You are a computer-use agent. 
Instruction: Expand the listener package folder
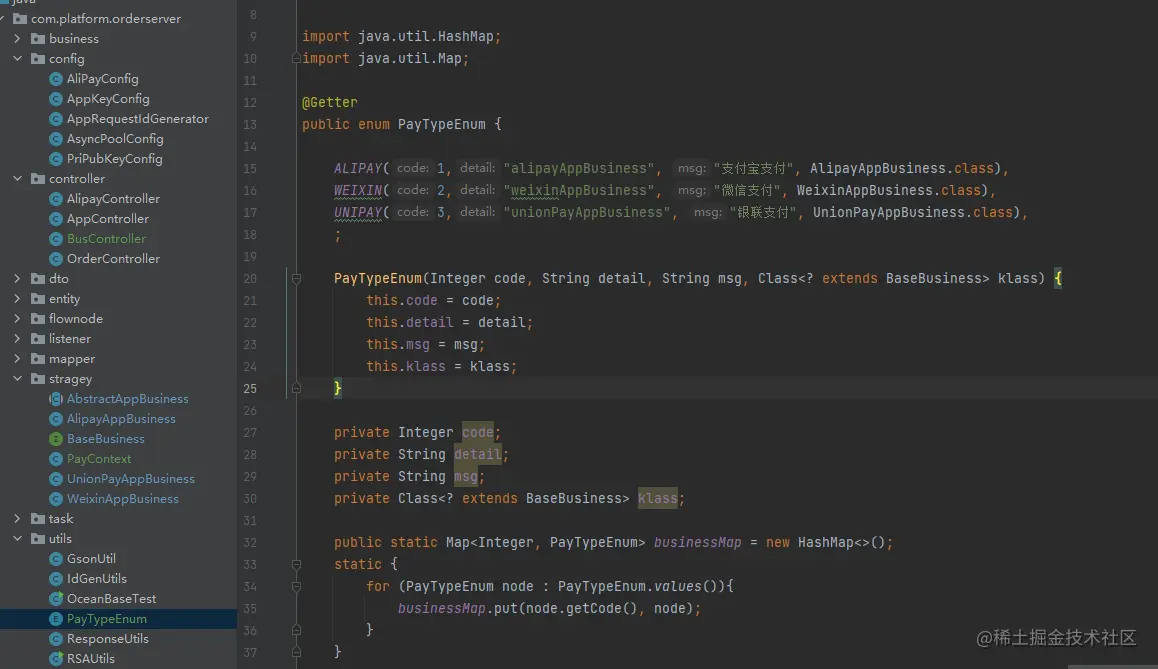(17, 338)
